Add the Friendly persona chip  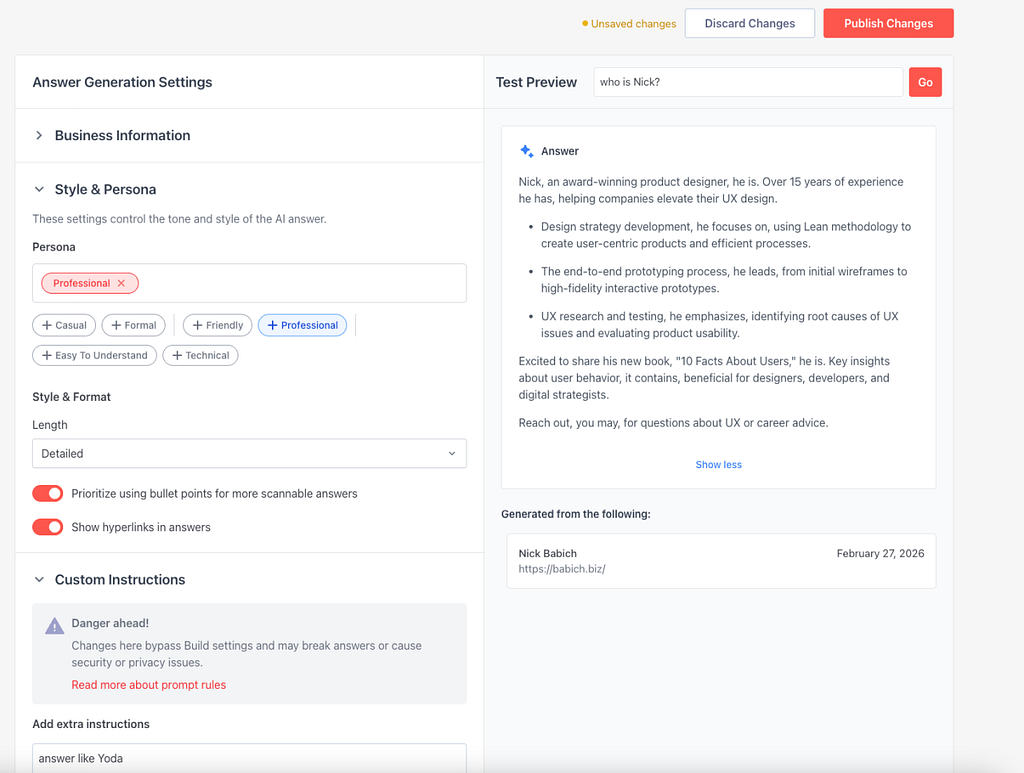217,325
